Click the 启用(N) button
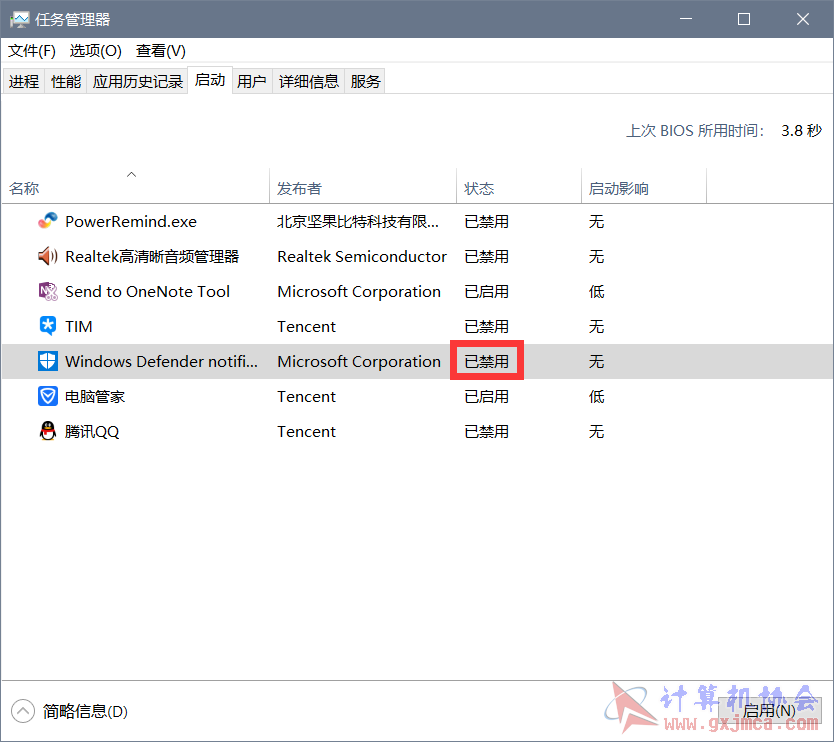Viewport: 834px width, 742px height. [x=770, y=711]
